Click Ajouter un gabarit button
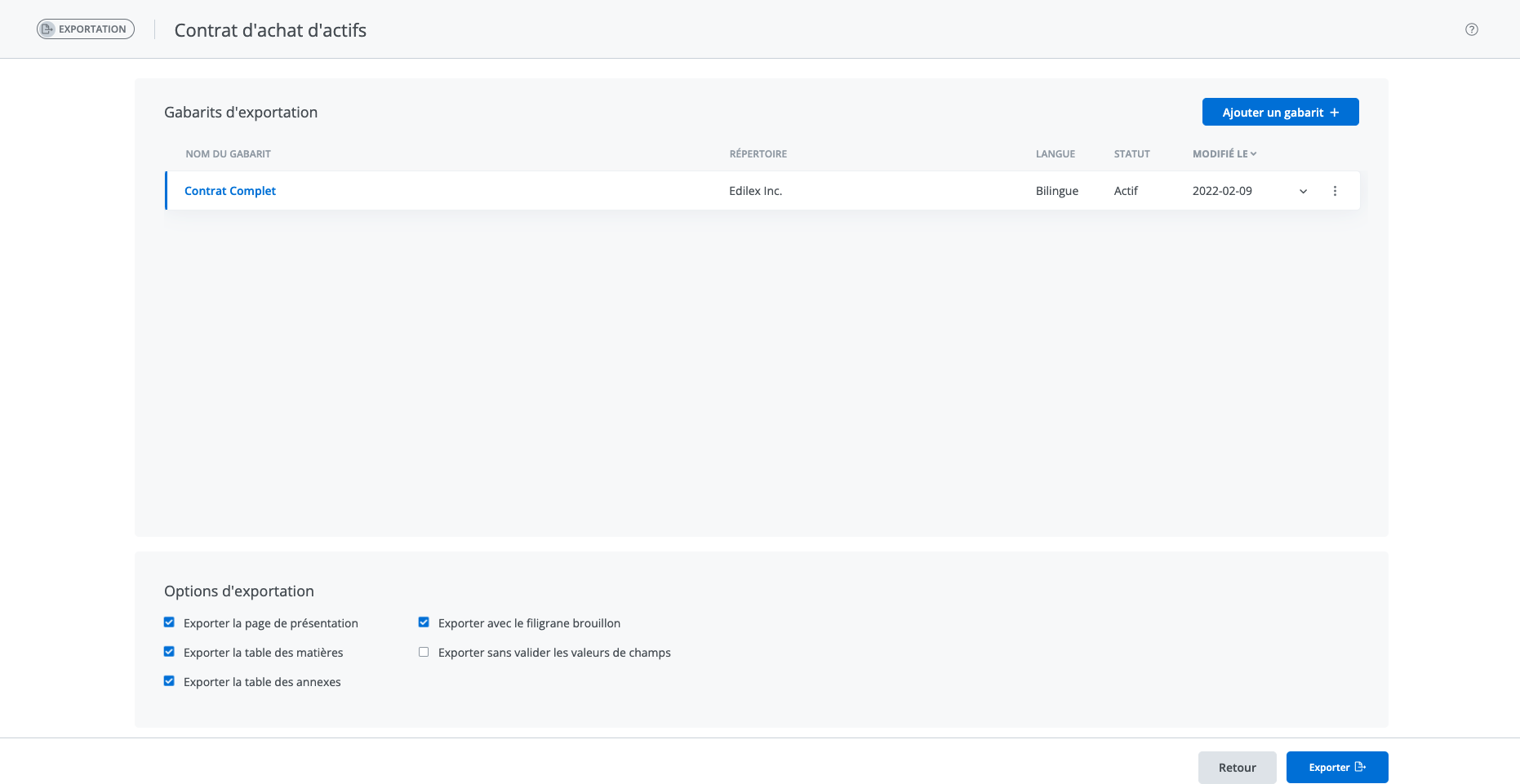1520x784 pixels. pos(1280,113)
